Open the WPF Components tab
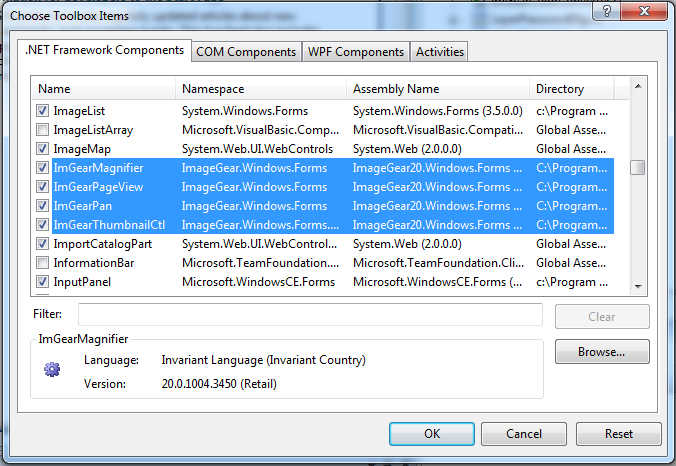The height and width of the screenshot is (466, 676). click(356, 52)
